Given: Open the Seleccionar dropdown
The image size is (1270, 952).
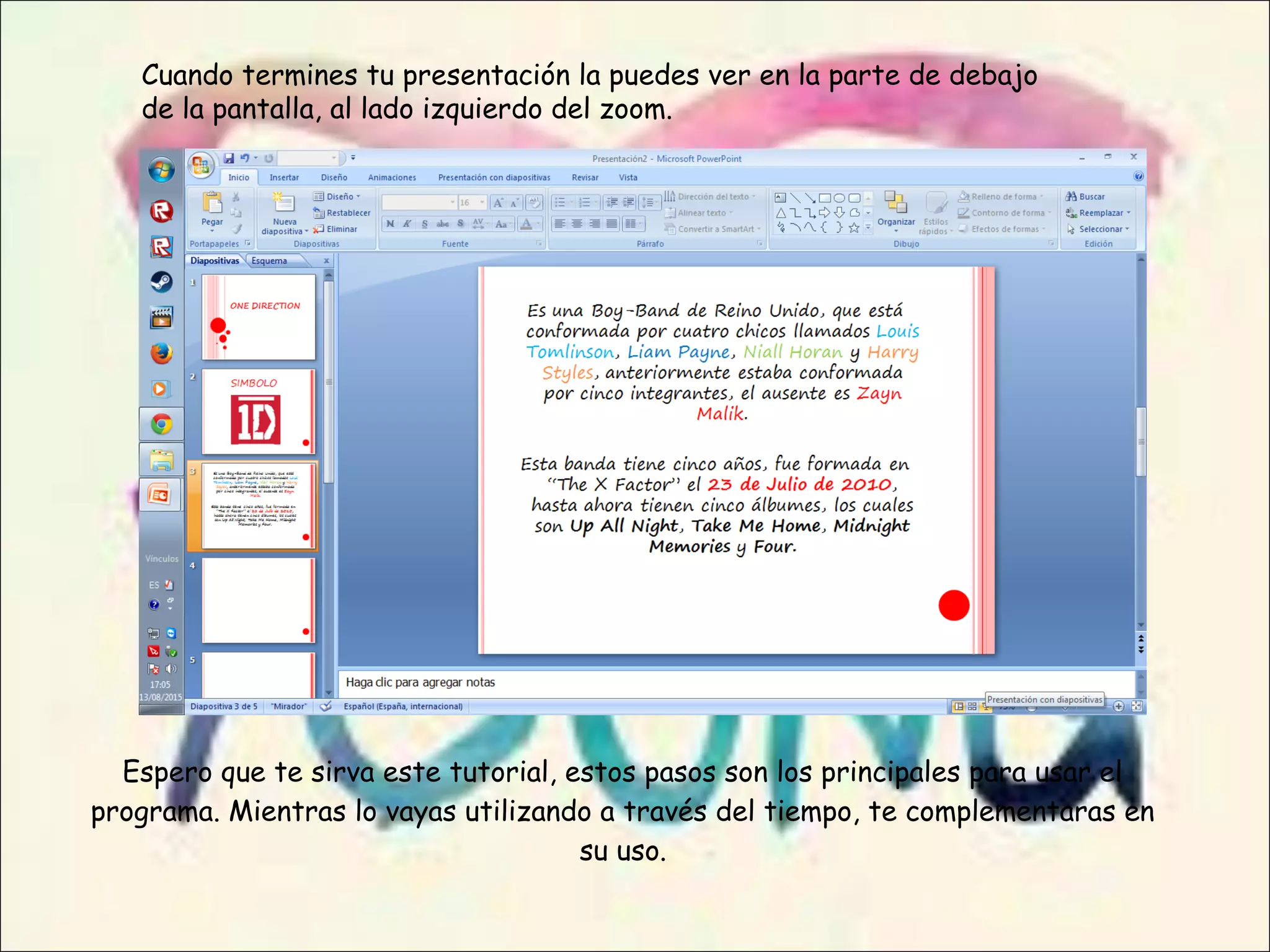Looking at the screenshot, I should pos(1098,229).
